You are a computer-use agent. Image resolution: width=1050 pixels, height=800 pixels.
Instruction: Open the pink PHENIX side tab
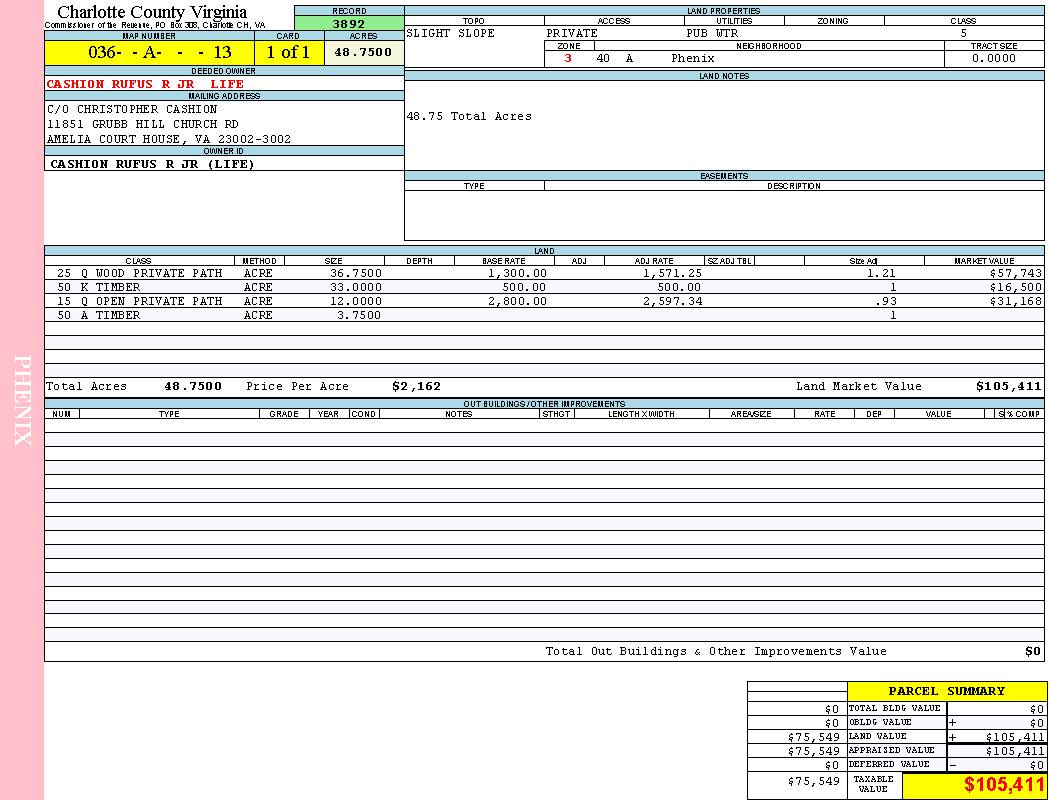[22, 400]
